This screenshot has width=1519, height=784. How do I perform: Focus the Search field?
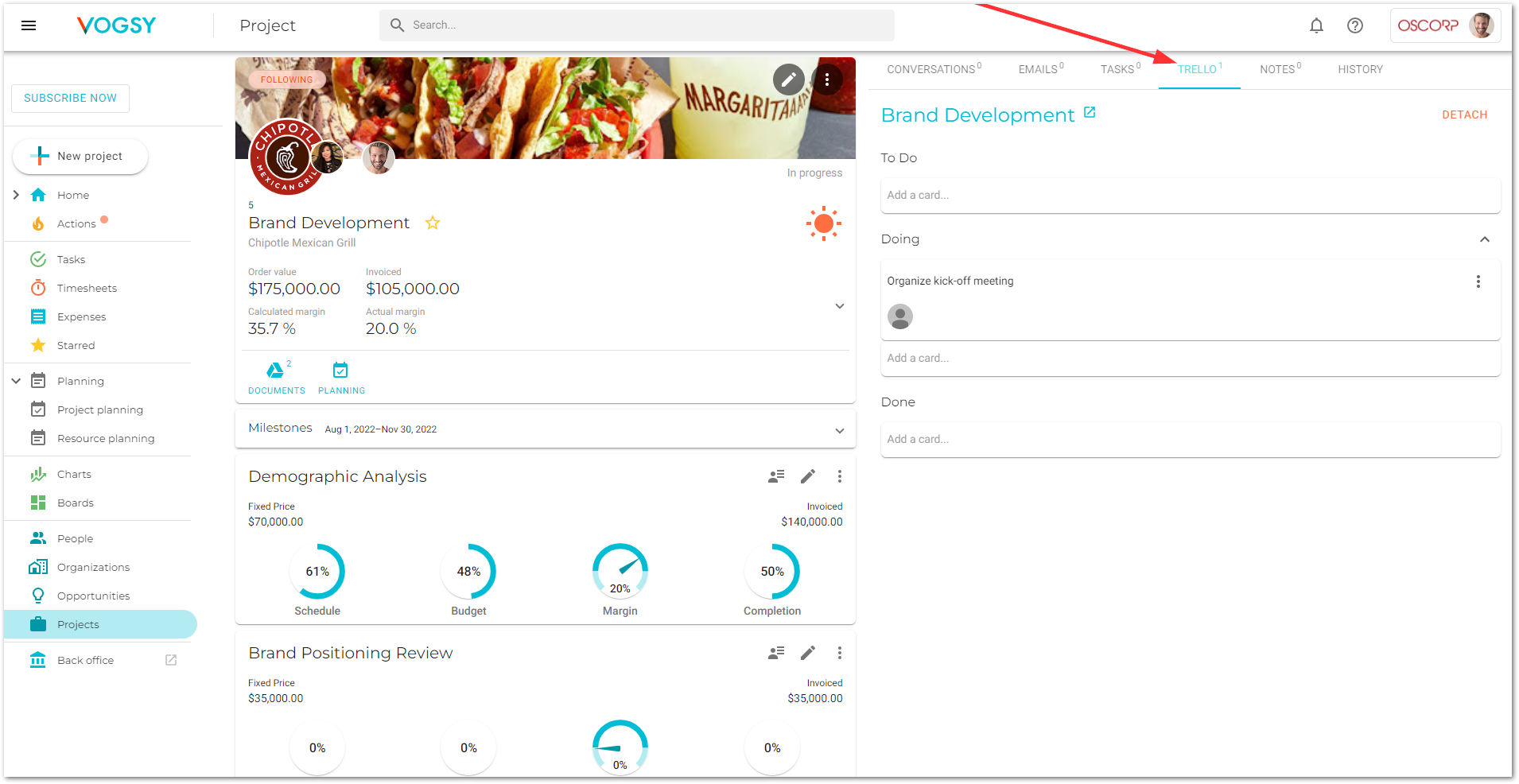click(637, 25)
